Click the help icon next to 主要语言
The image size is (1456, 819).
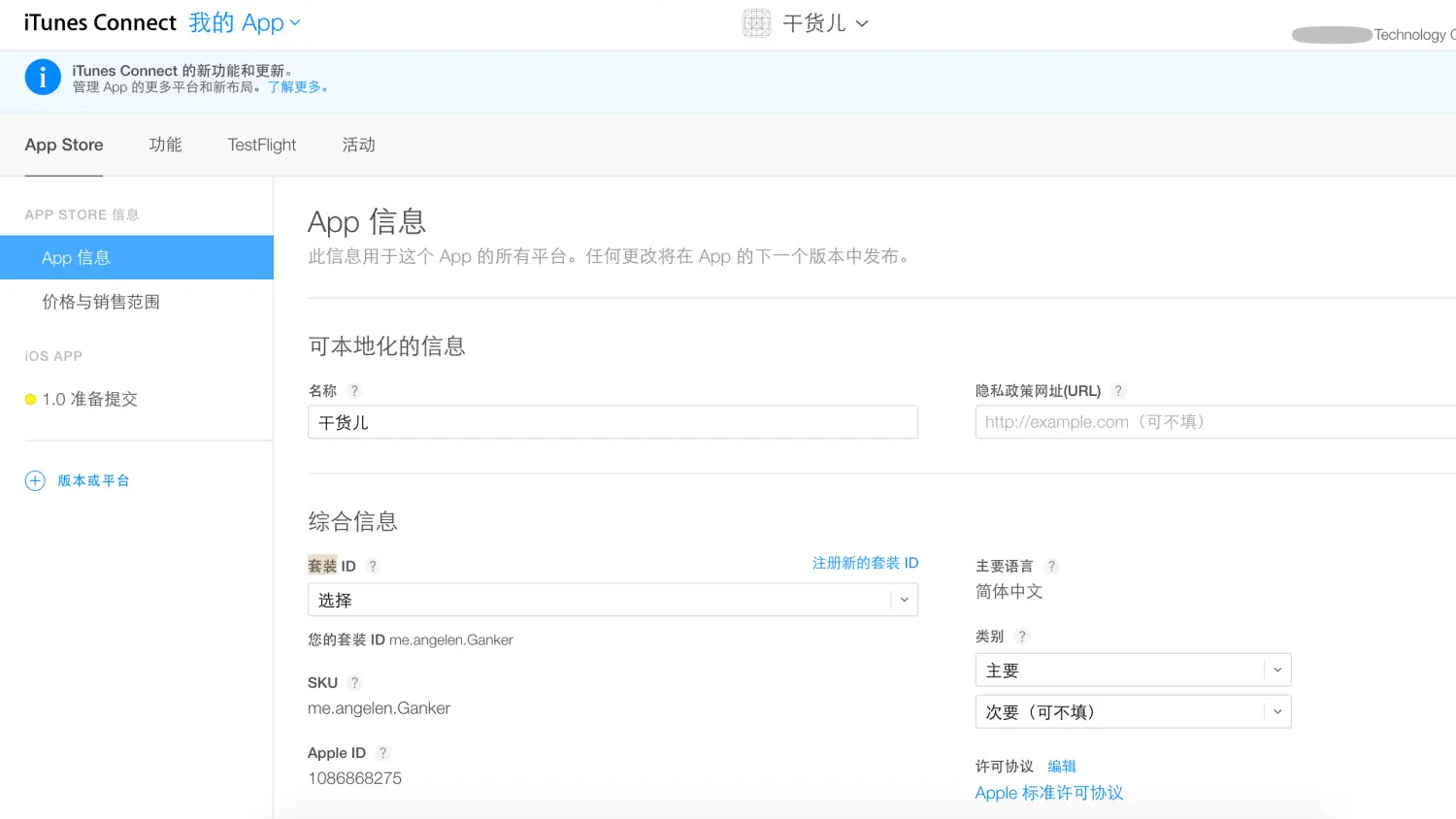1051,567
